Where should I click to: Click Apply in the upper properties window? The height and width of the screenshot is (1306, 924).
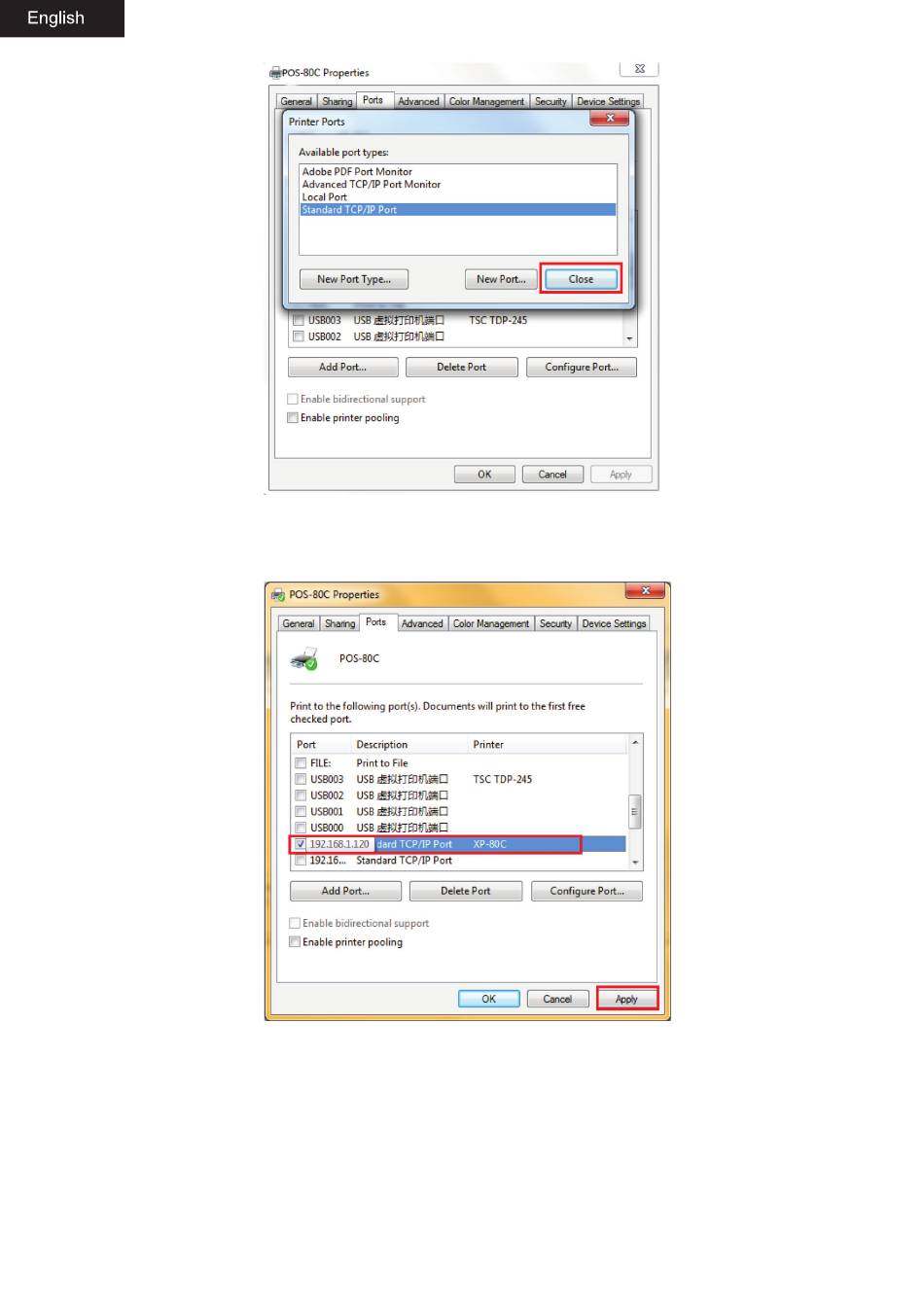(x=621, y=475)
